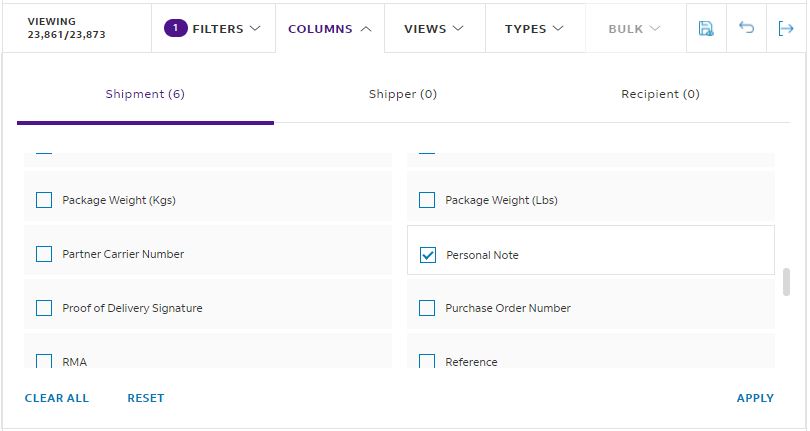
Task: Select the Partner Carrier Number checkbox
Action: [x=44, y=254]
